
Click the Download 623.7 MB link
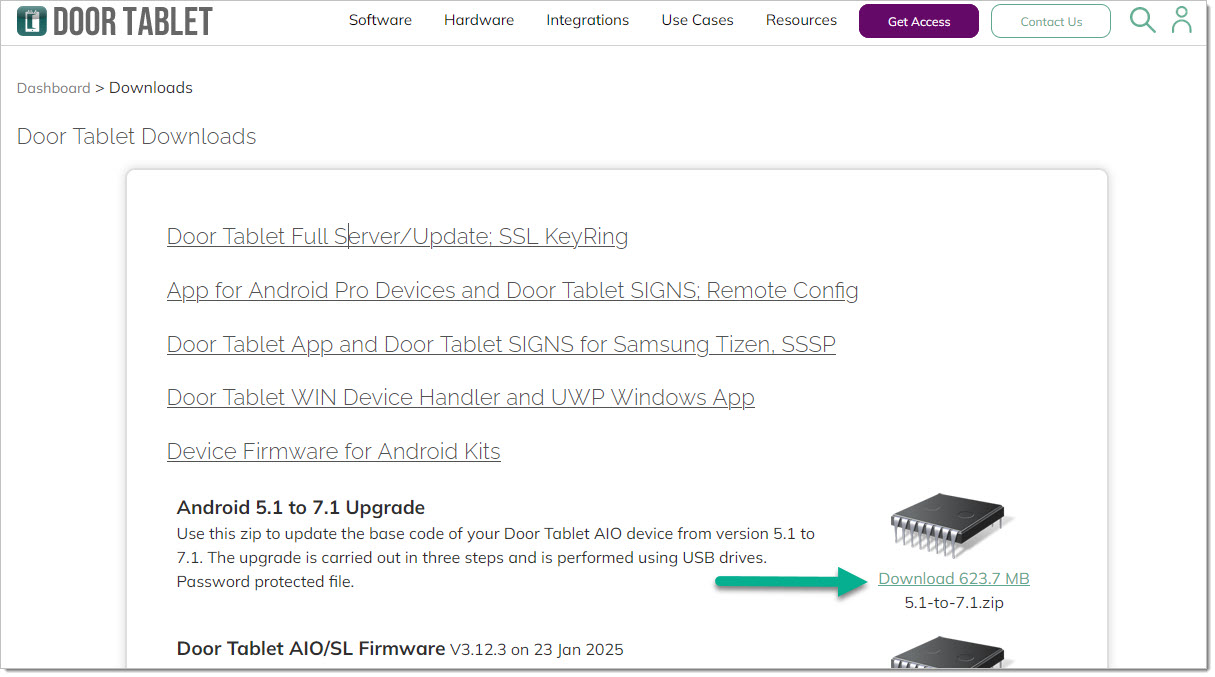[953, 579]
